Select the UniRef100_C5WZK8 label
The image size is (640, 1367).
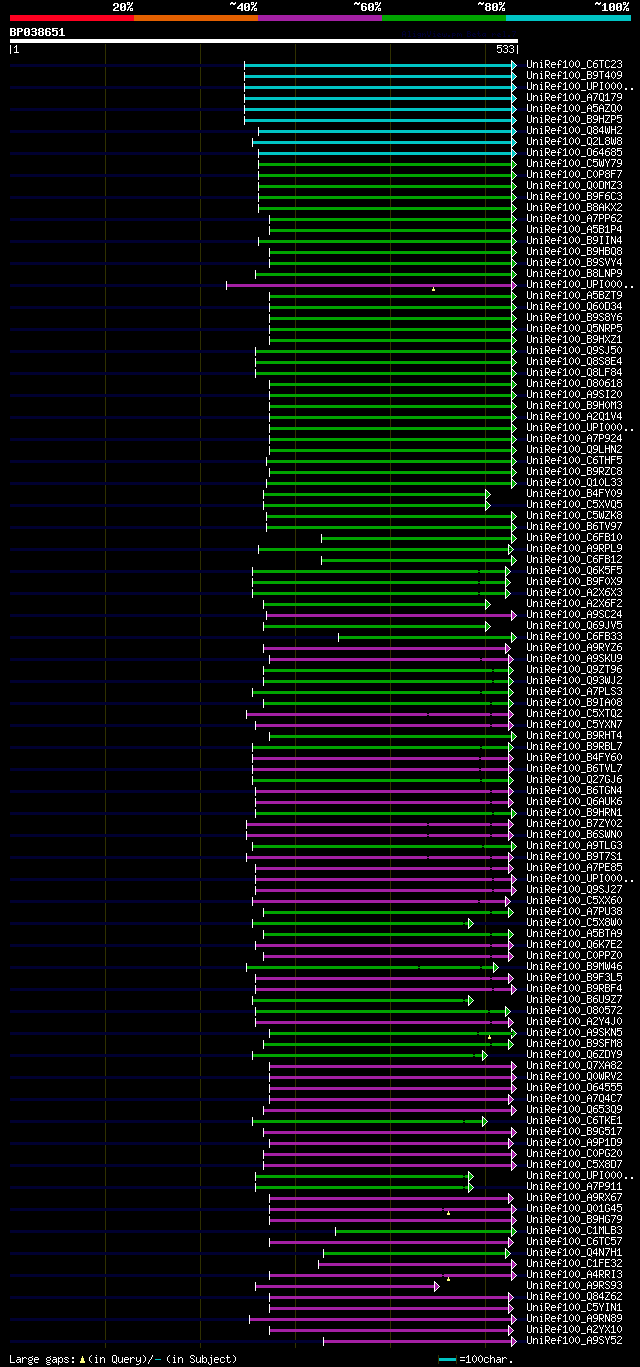574,516
